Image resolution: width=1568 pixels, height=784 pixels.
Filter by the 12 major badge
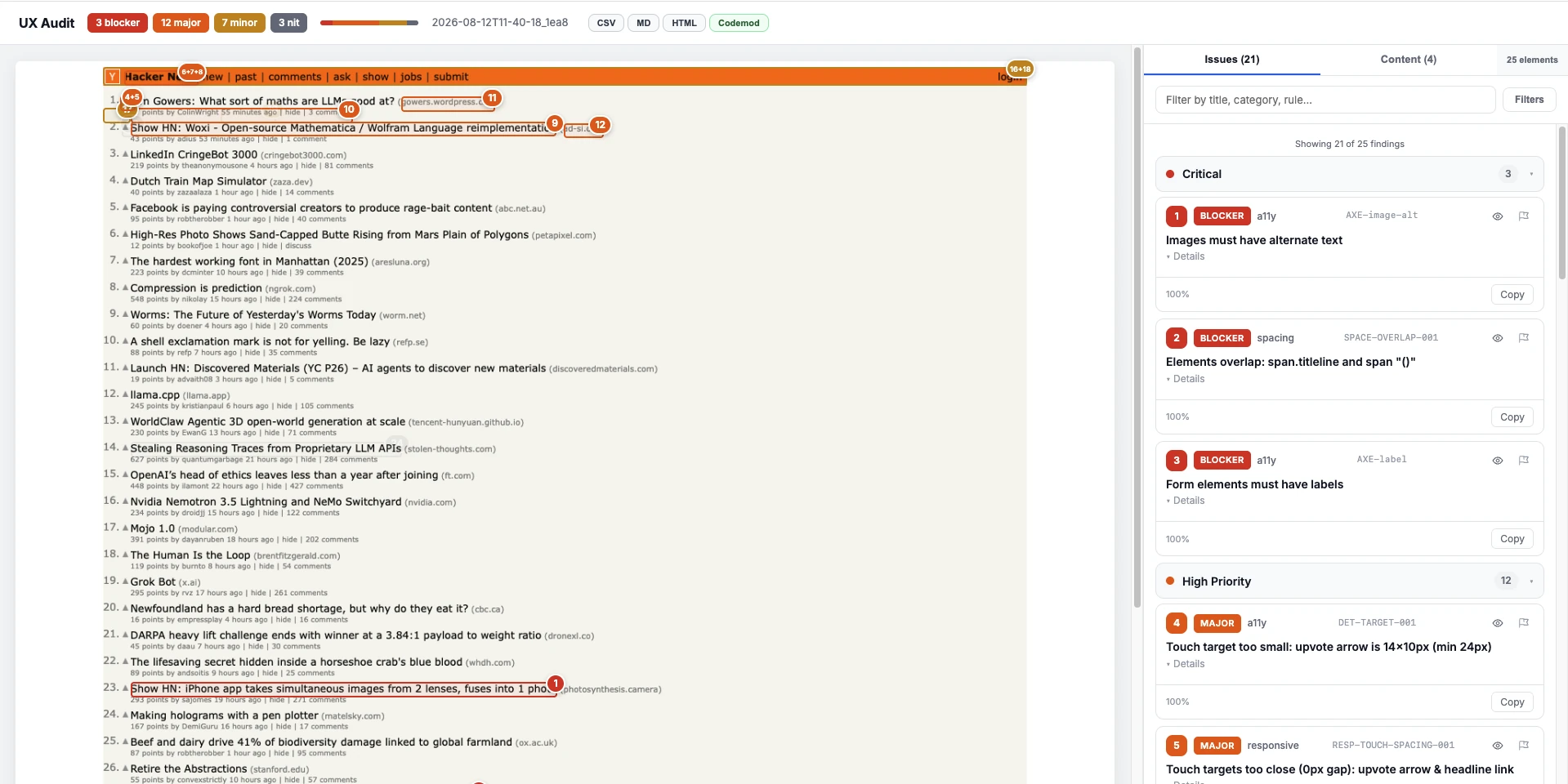(181, 23)
